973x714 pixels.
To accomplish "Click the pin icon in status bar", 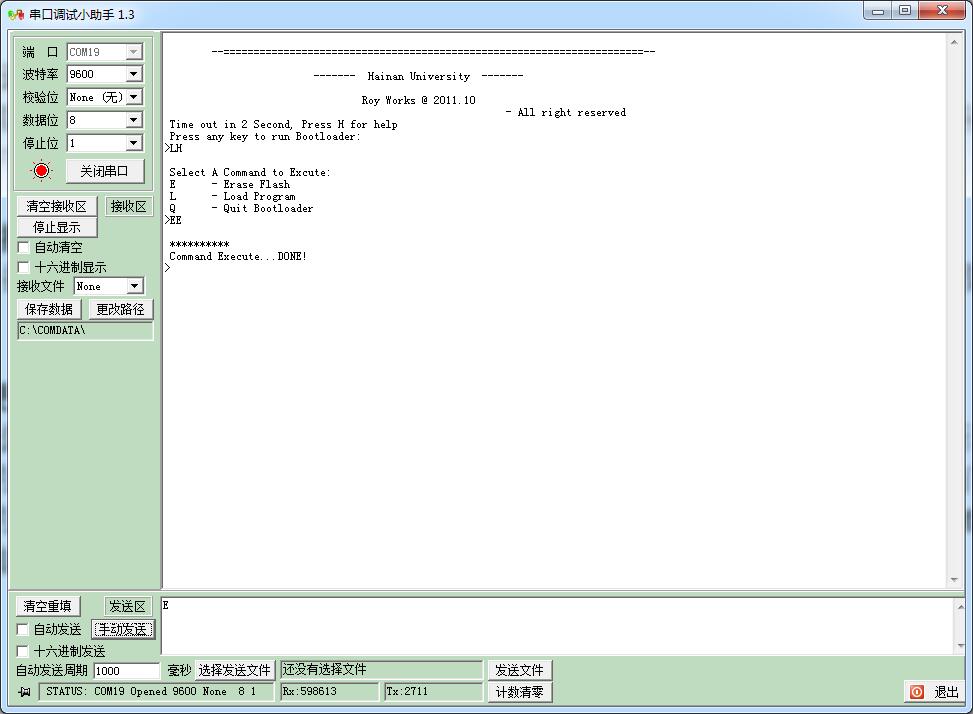I will click(24, 692).
